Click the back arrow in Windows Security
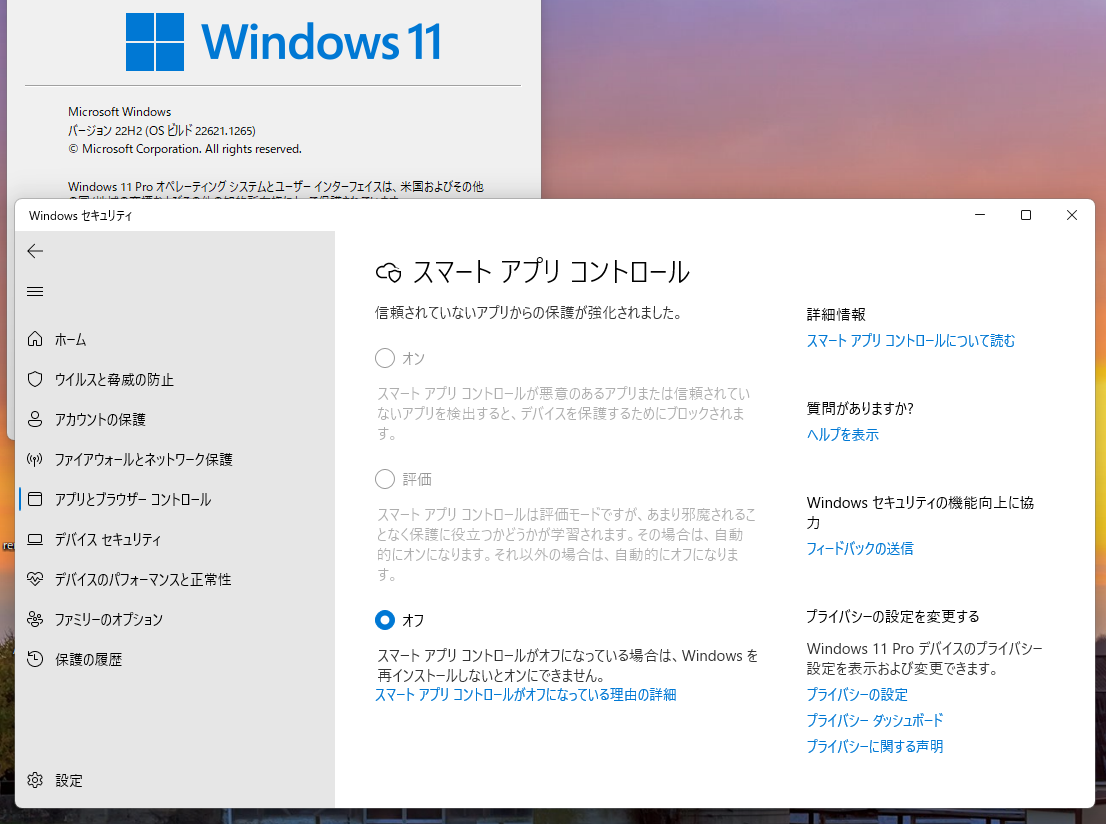The width and height of the screenshot is (1106, 824). pyautogui.click(x=35, y=251)
